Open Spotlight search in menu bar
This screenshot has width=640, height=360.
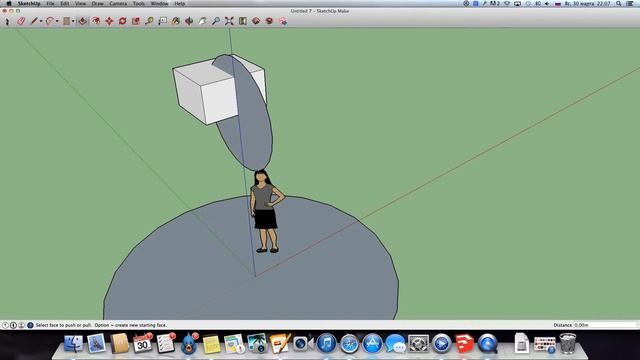tap(619, 4)
